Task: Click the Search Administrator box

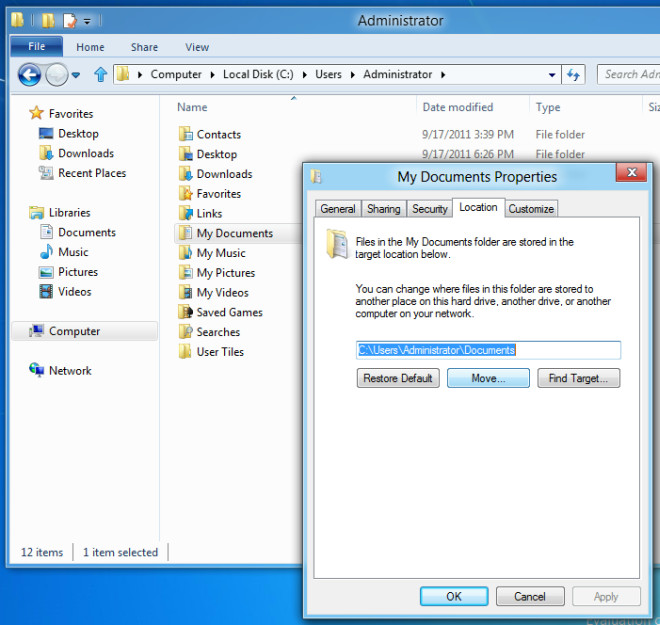Action: pyautogui.click(x=629, y=74)
